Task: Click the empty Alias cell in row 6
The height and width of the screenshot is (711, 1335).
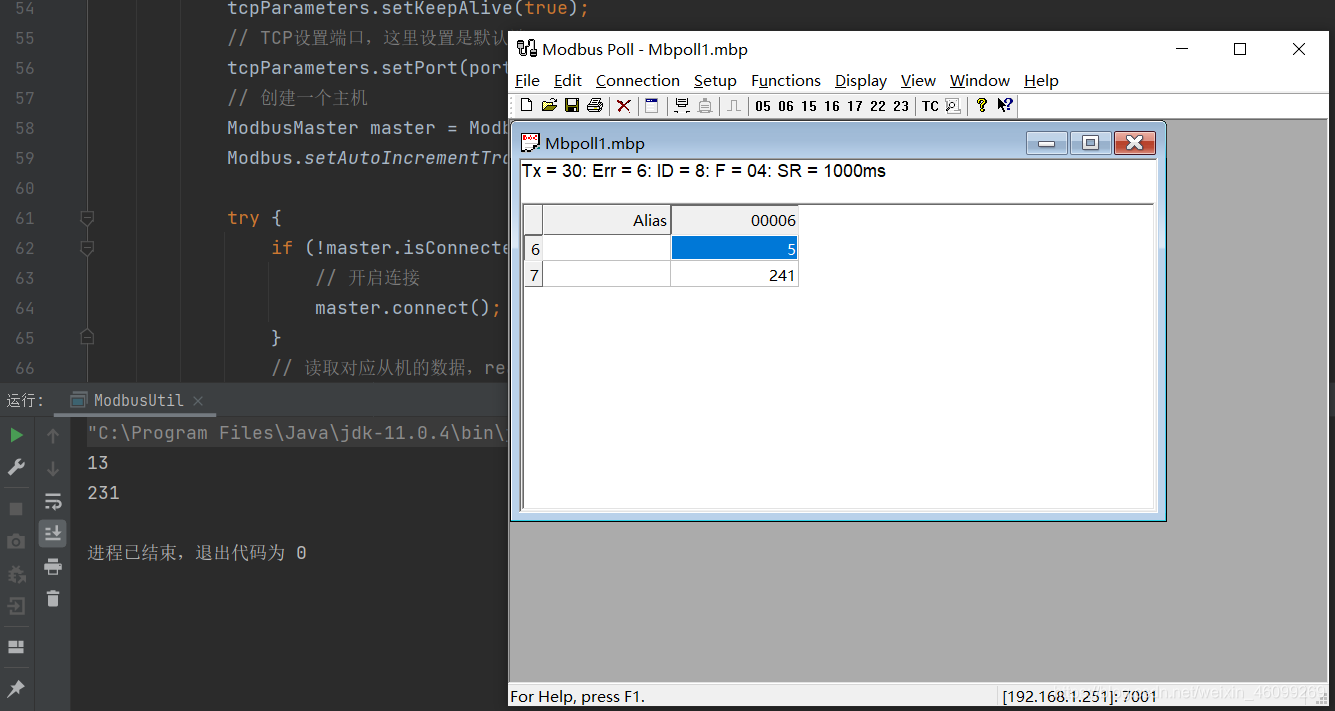Action: [x=607, y=248]
